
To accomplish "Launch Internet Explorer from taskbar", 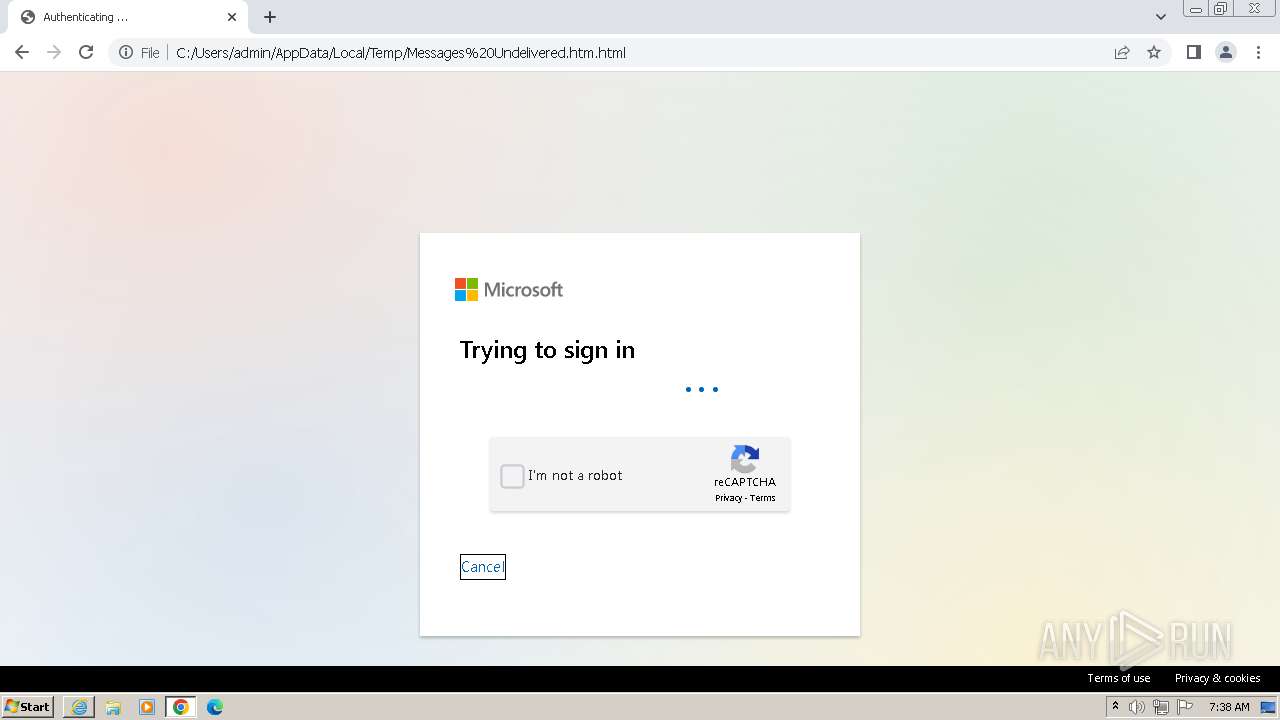I will click(79, 707).
